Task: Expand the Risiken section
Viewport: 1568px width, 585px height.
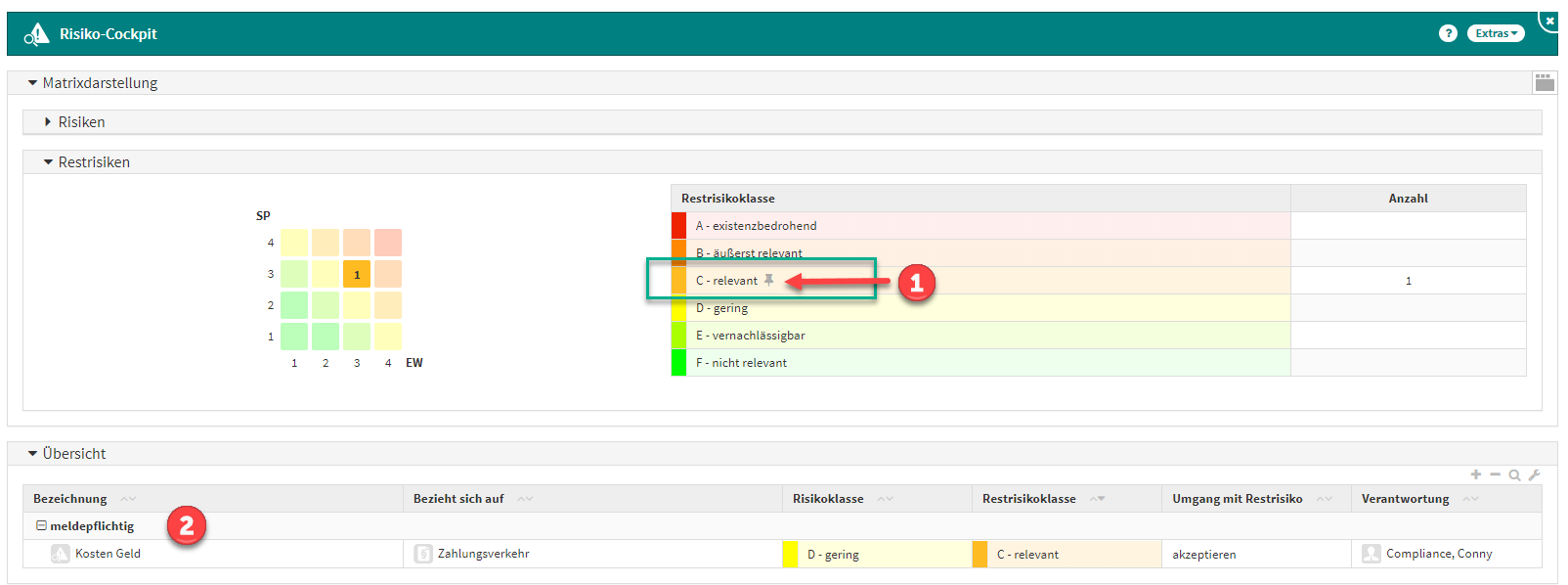Action: tap(81, 122)
